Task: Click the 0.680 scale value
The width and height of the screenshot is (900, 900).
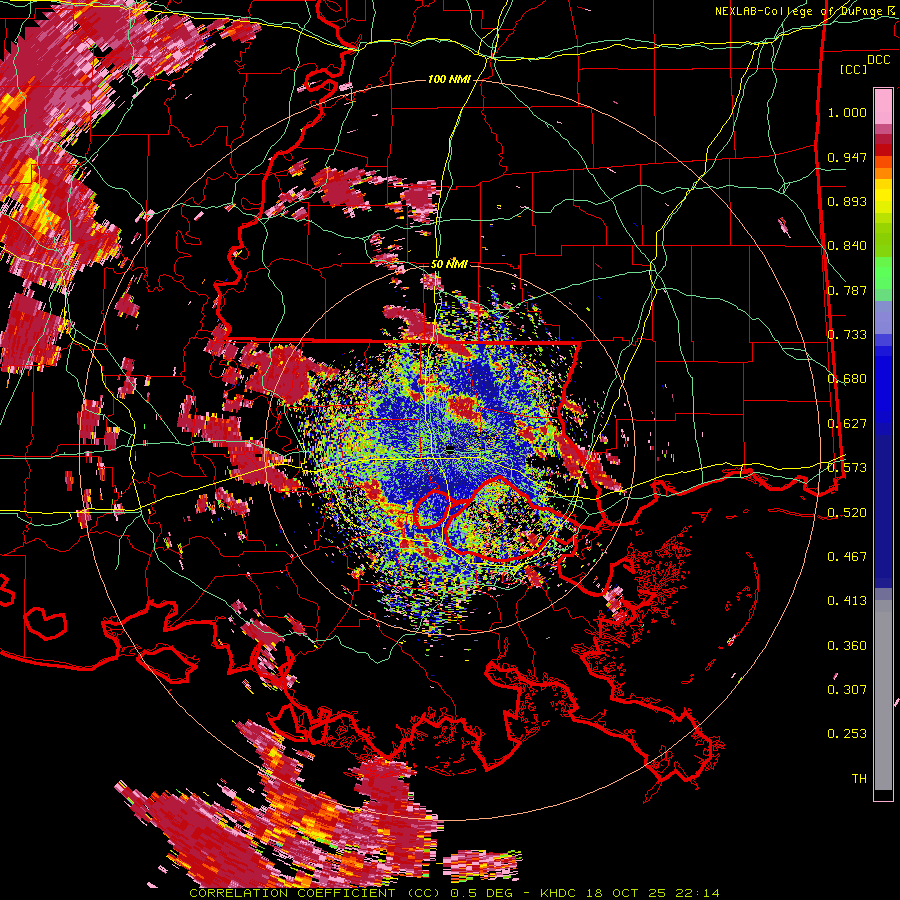Action: pyautogui.click(x=847, y=379)
